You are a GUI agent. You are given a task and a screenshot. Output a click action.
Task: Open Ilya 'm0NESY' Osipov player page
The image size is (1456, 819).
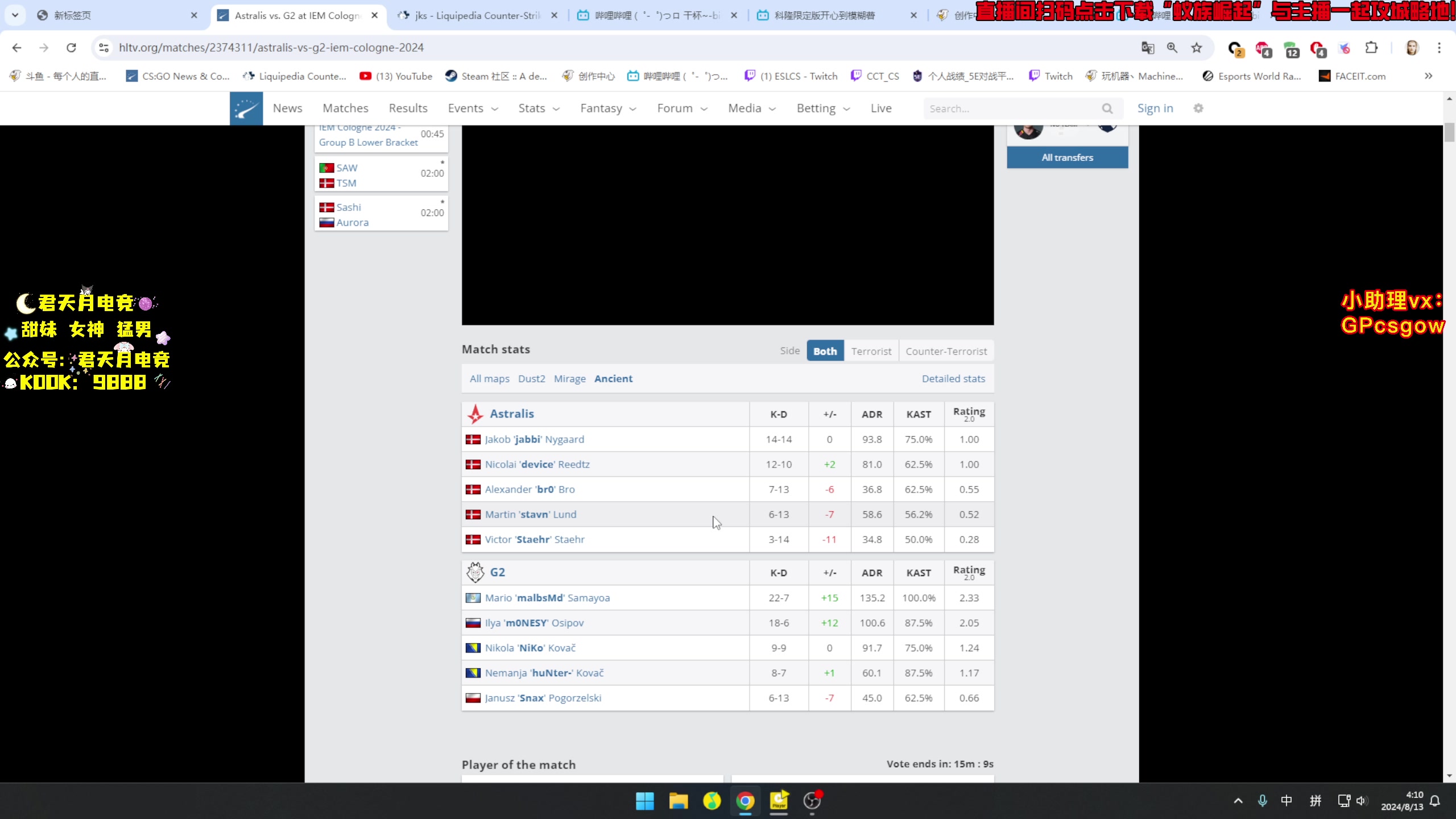point(534,623)
